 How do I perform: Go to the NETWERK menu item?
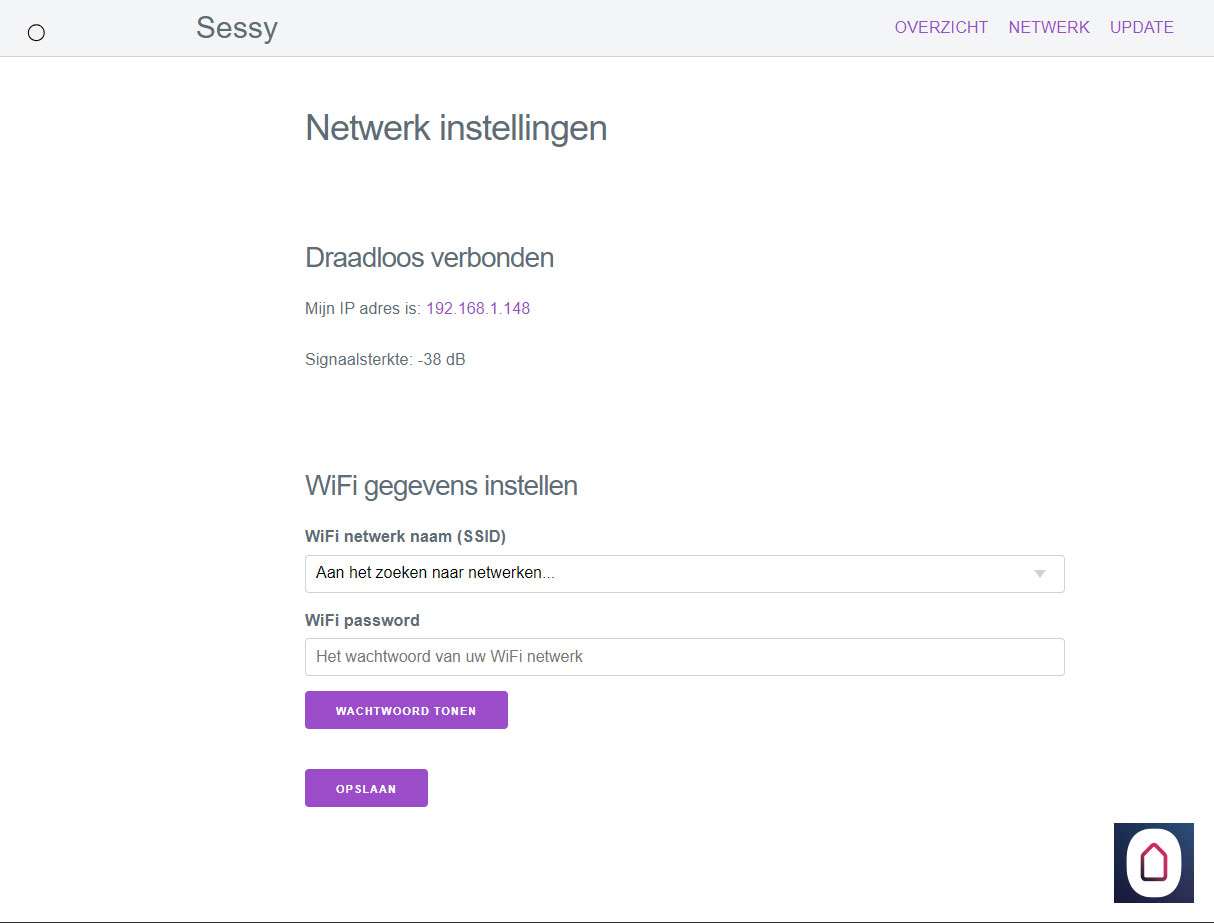point(1049,28)
